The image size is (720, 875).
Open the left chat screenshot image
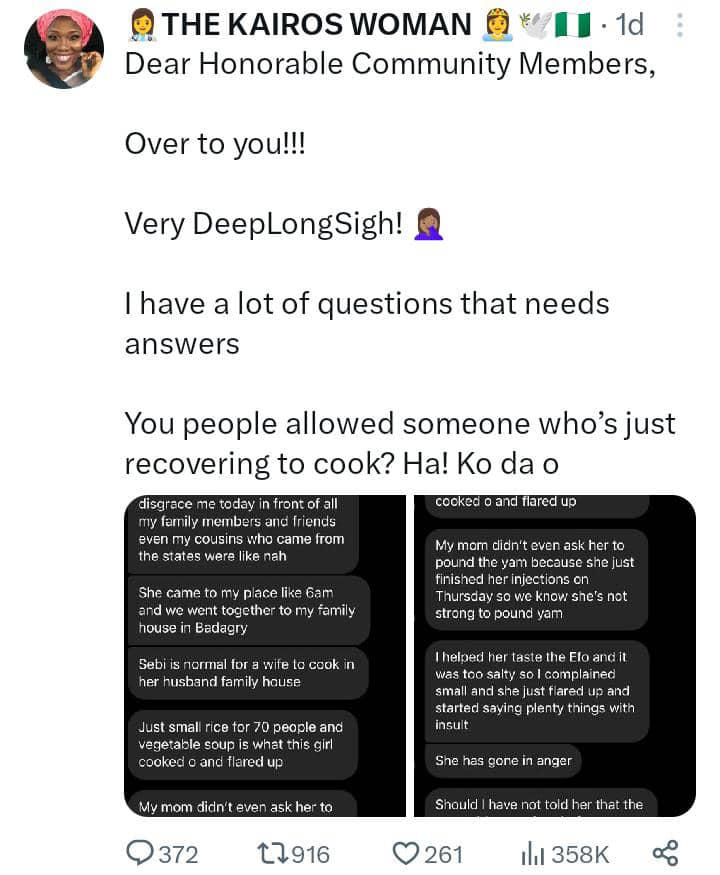pos(262,655)
